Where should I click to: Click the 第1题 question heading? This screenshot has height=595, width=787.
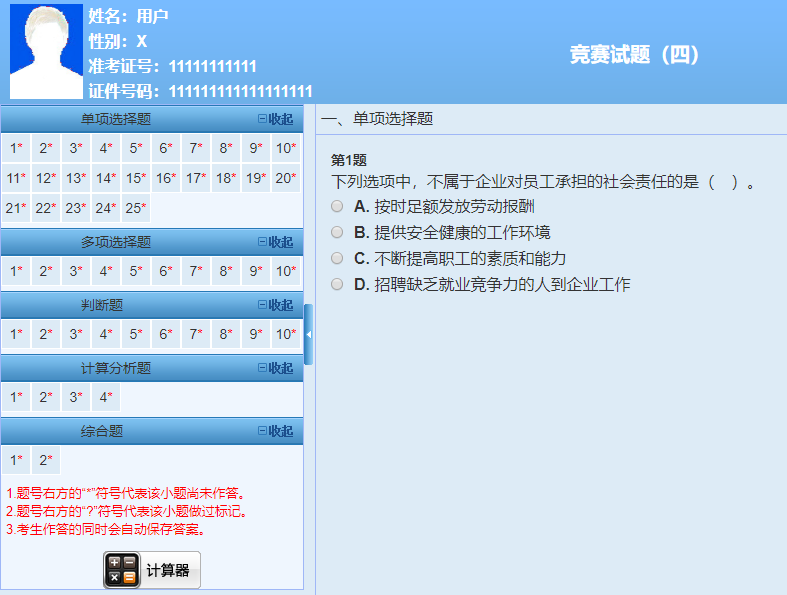(x=349, y=160)
